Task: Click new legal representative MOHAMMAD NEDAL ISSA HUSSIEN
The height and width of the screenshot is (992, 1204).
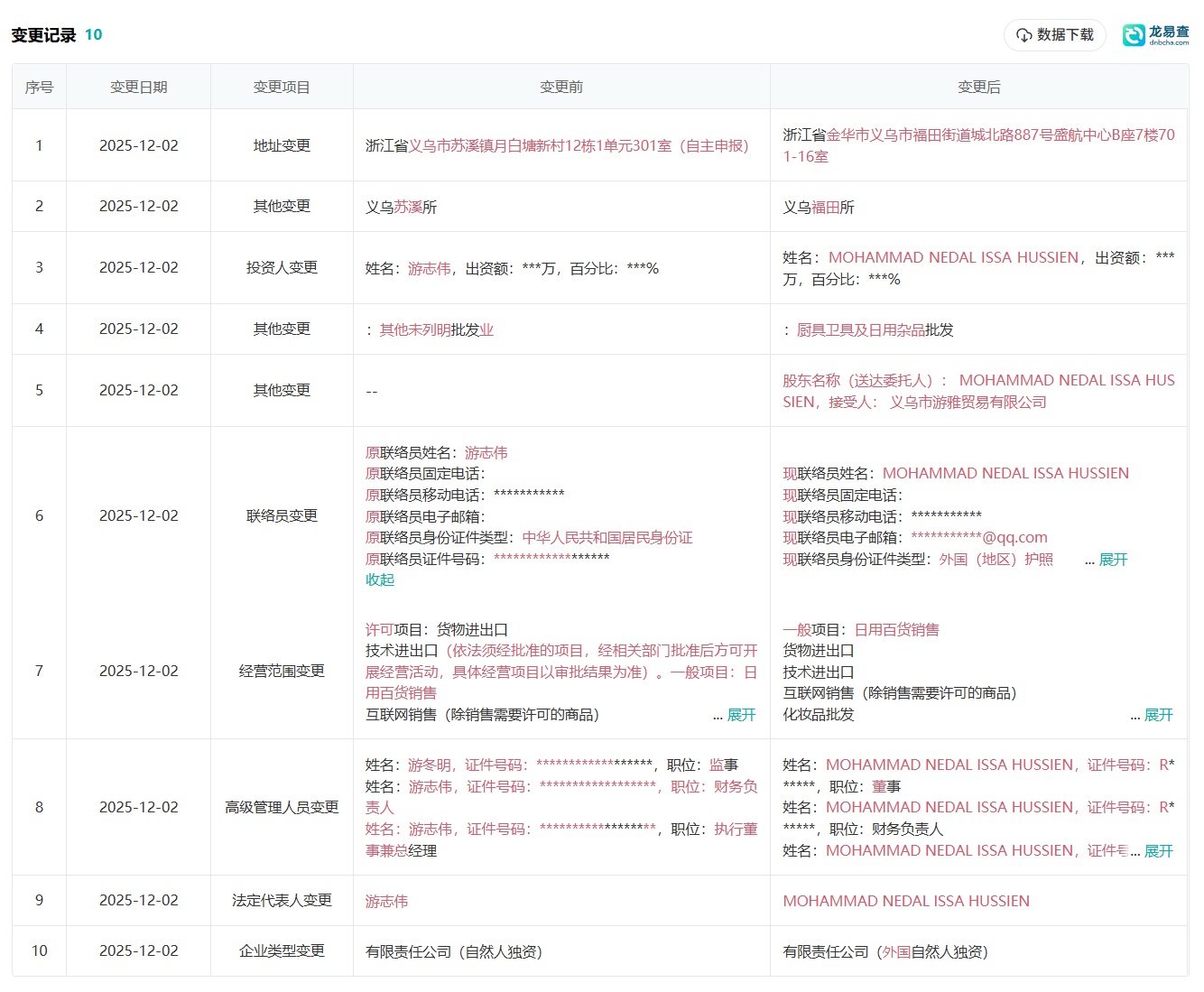Action: (905, 901)
